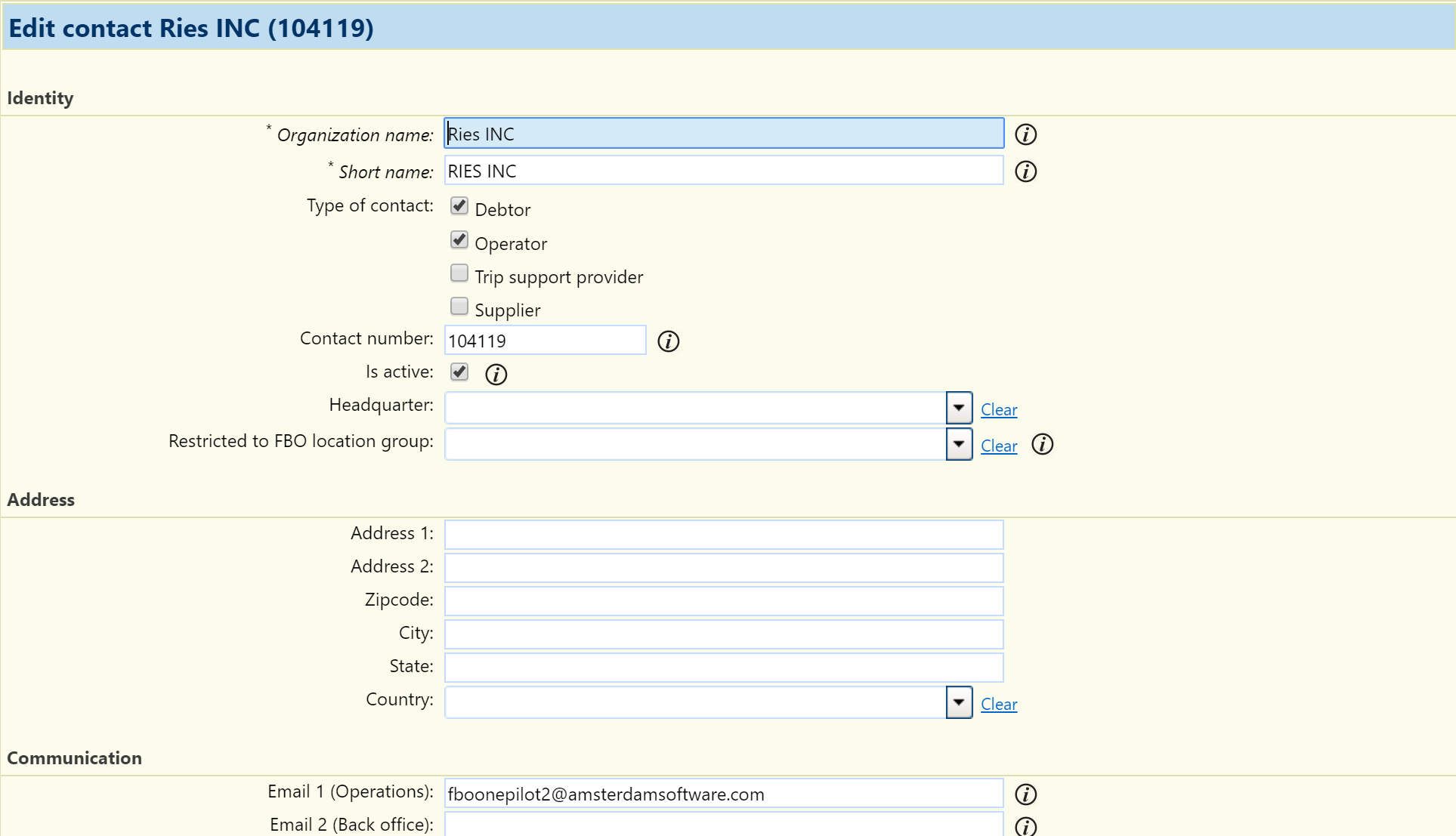Click the info icon next to Is active
The image size is (1456, 836).
[x=496, y=374]
